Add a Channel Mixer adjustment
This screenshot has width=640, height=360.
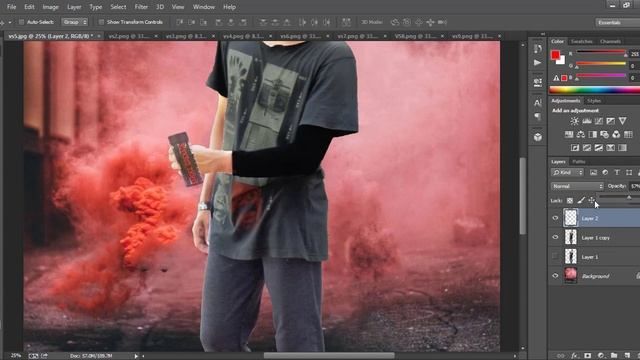[616, 134]
